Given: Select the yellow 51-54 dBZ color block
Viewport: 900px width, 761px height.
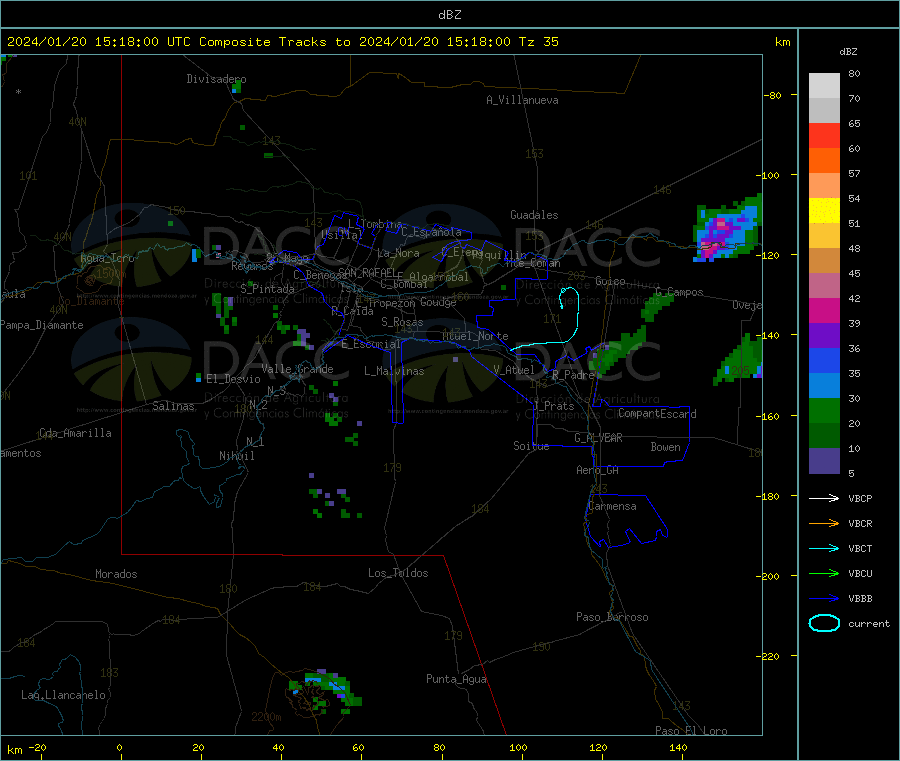Looking at the screenshot, I should (824, 211).
